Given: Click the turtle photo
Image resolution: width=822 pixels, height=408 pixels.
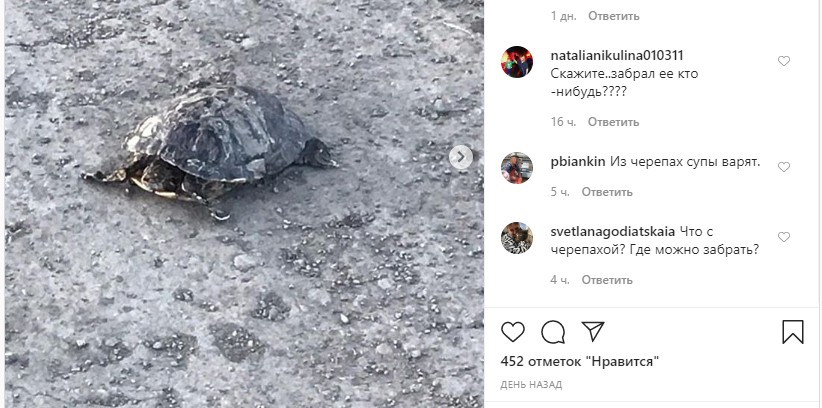Looking at the screenshot, I should click(244, 204).
